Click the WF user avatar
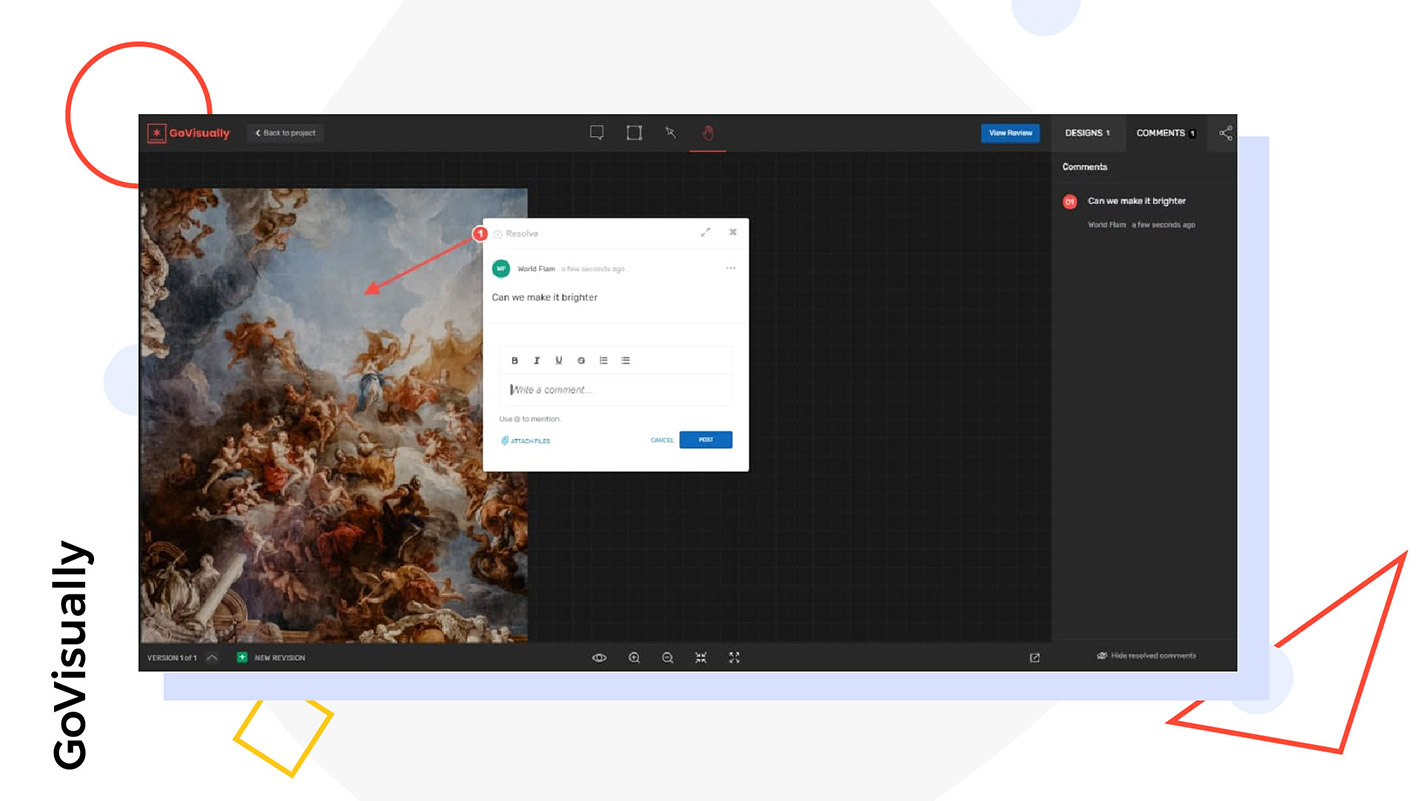This screenshot has height=801, width=1422. tap(501, 269)
